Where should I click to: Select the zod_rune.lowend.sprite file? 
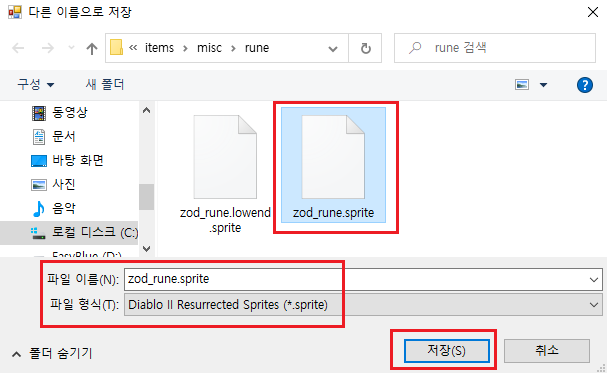(x=225, y=174)
